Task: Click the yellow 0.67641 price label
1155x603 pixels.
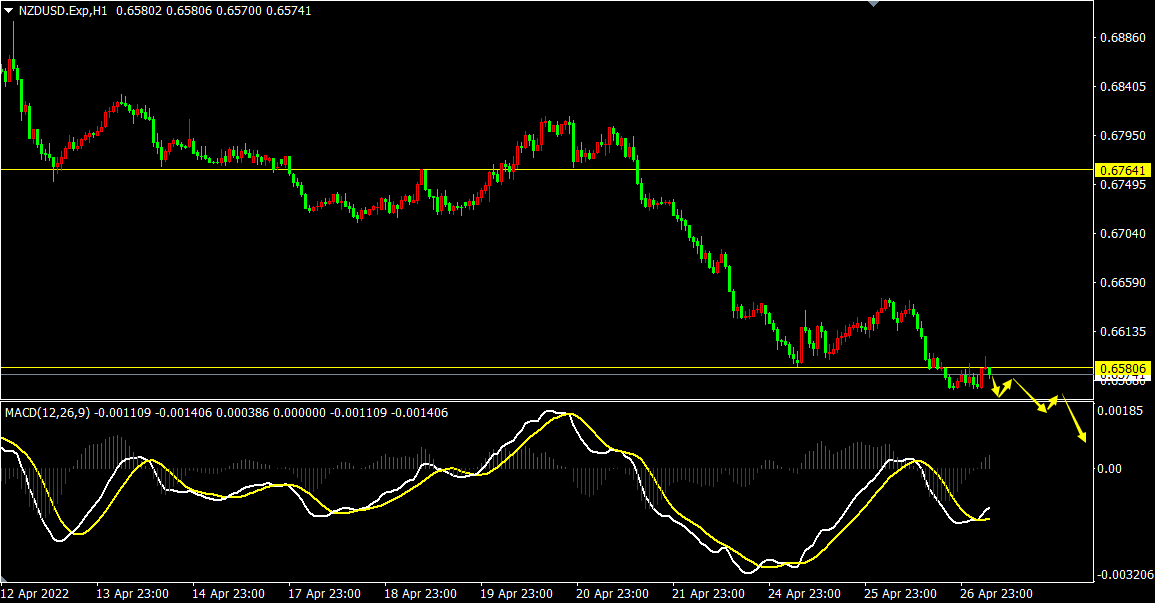Action: pyautogui.click(x=1125, y=170)
